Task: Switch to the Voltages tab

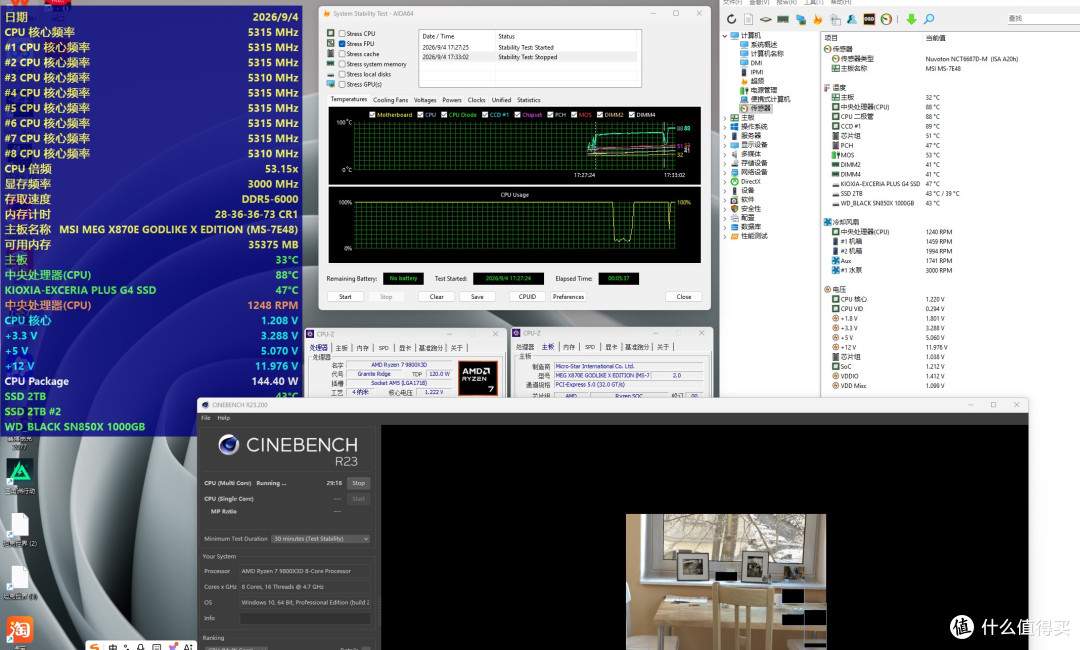Action: (425, 100)
